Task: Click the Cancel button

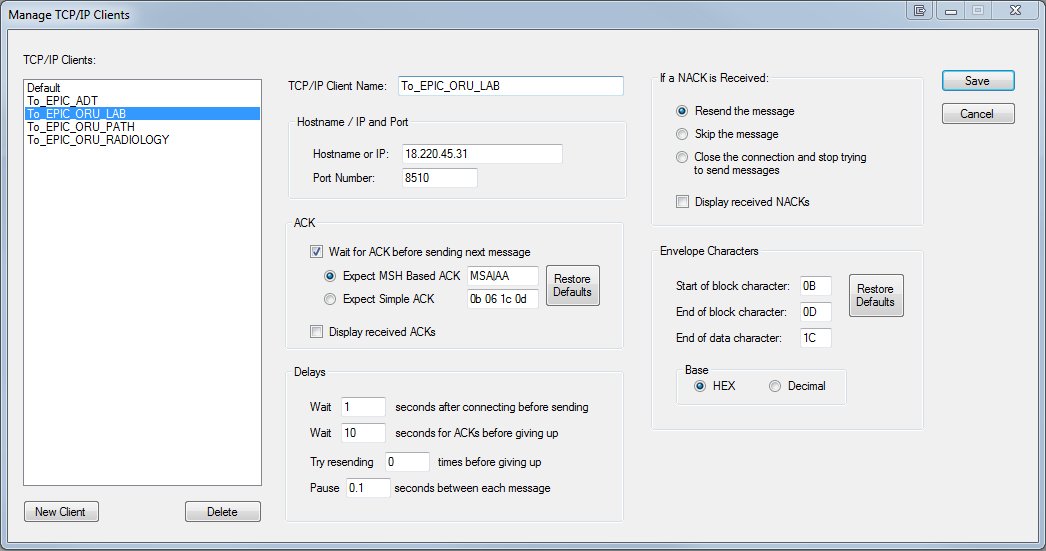Action: [x=978, y=113]
